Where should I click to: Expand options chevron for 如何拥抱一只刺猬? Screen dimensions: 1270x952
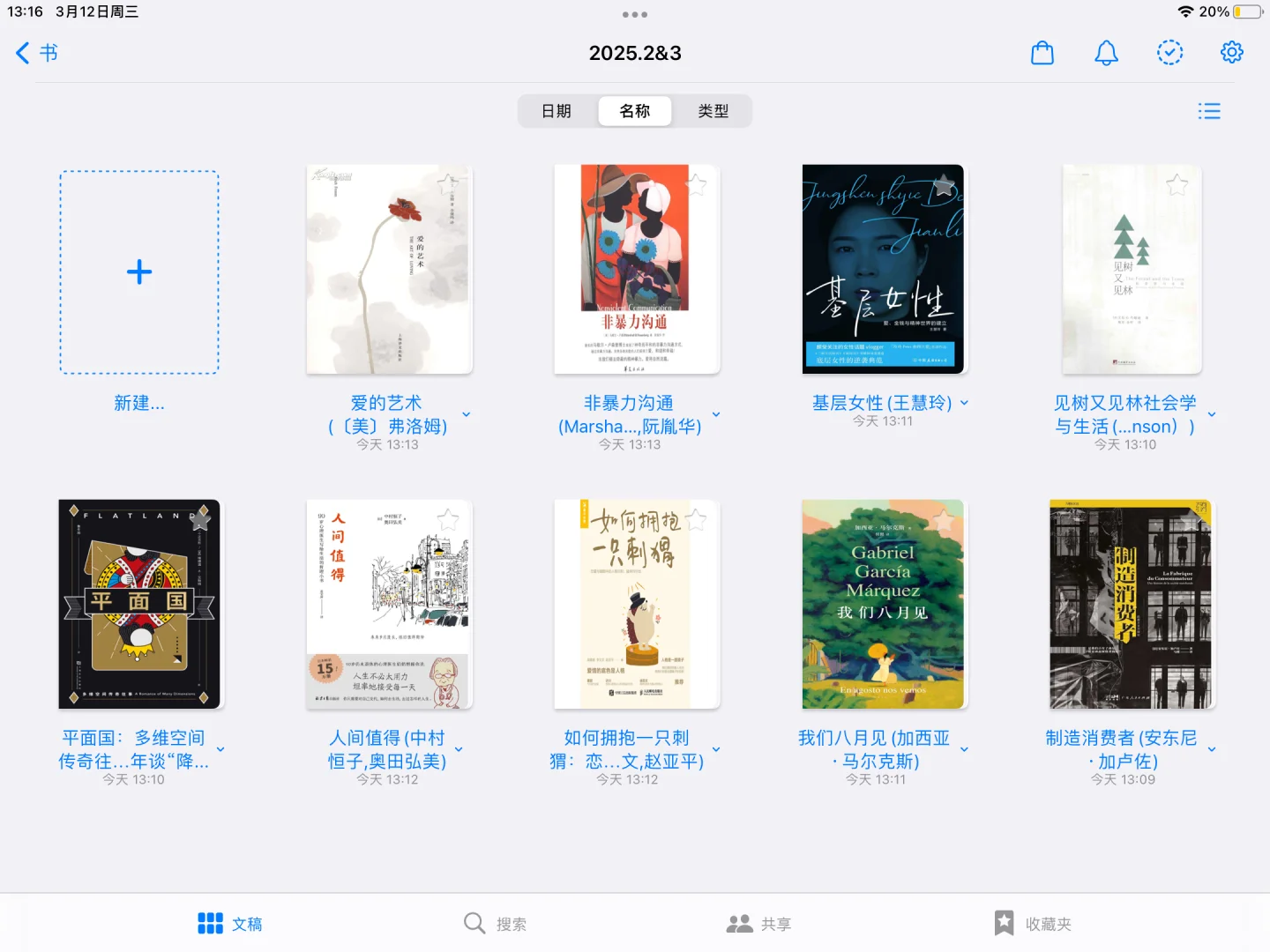click(716, 749)
